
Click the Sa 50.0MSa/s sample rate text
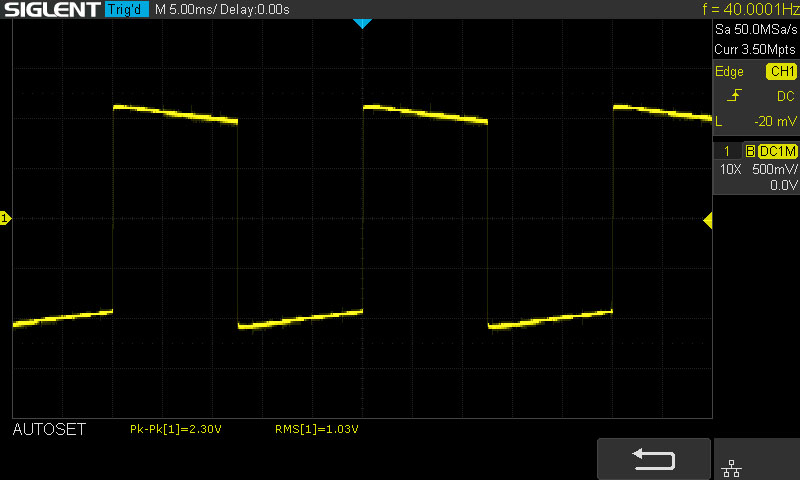pos(756,30)
